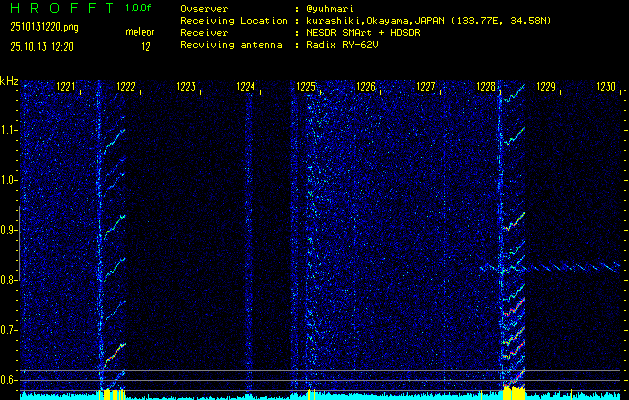The width and height of the screenshot is (629, 400).
Task: Select the date stamp 25.10.13 12:20
Action: [42, 47]
